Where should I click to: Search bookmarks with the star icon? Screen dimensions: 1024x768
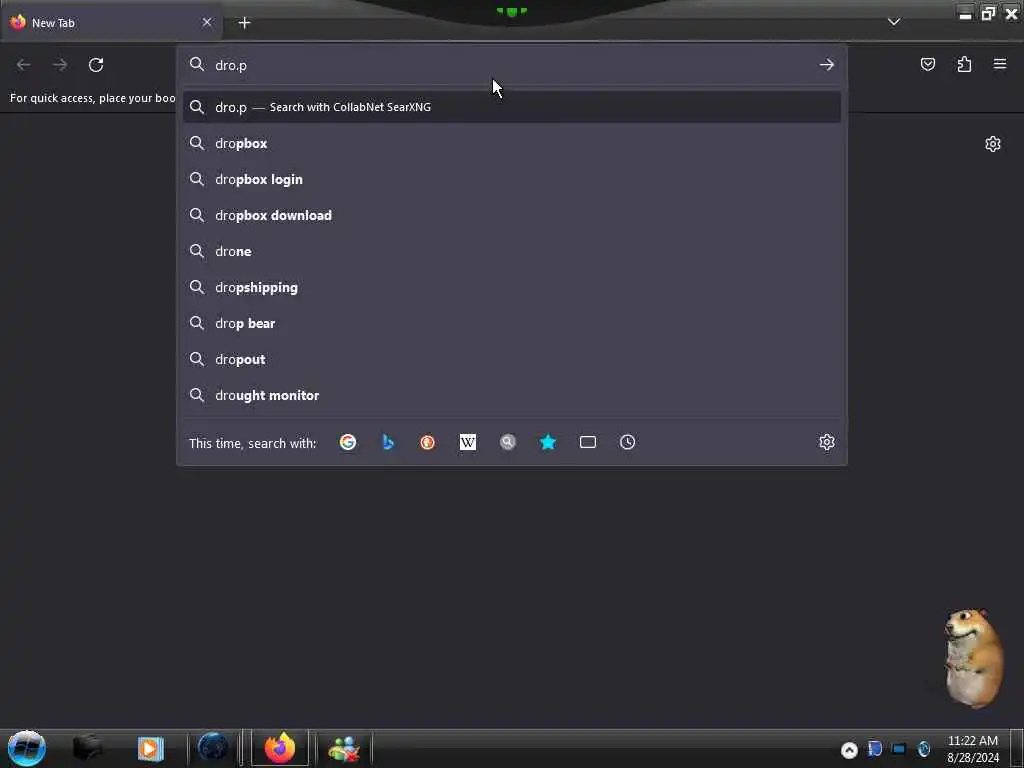coord(547,442)
